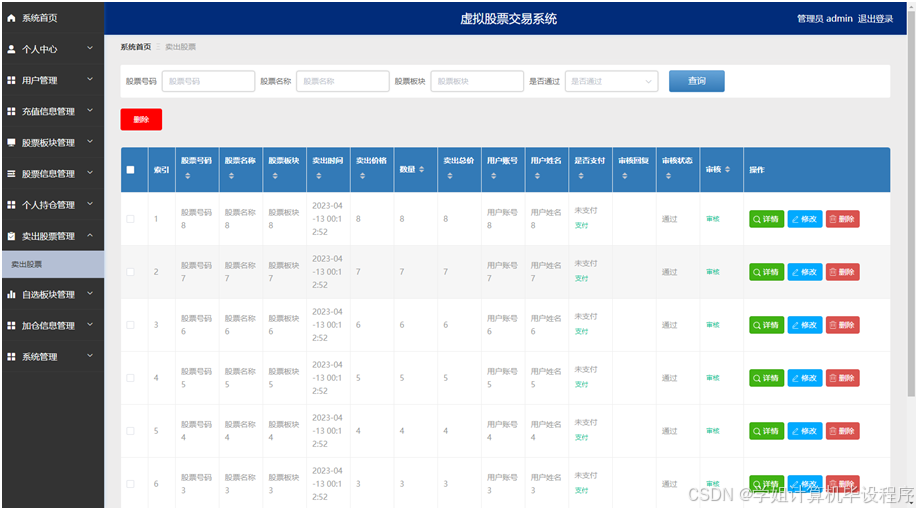Sort by 用户姓名 column arrows

[x=537, y=176]
